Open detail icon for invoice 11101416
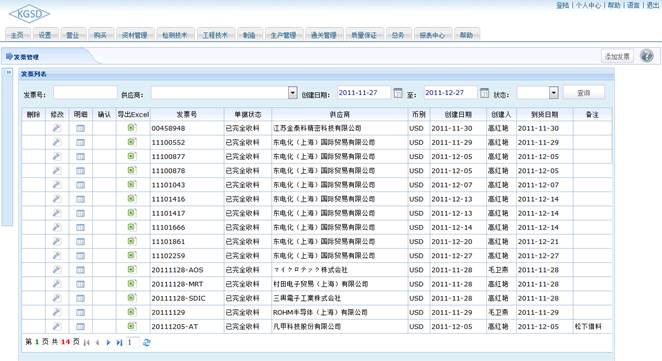Image resolution: width=662 pixels, height=361 pixels. [x=80, y=199]
